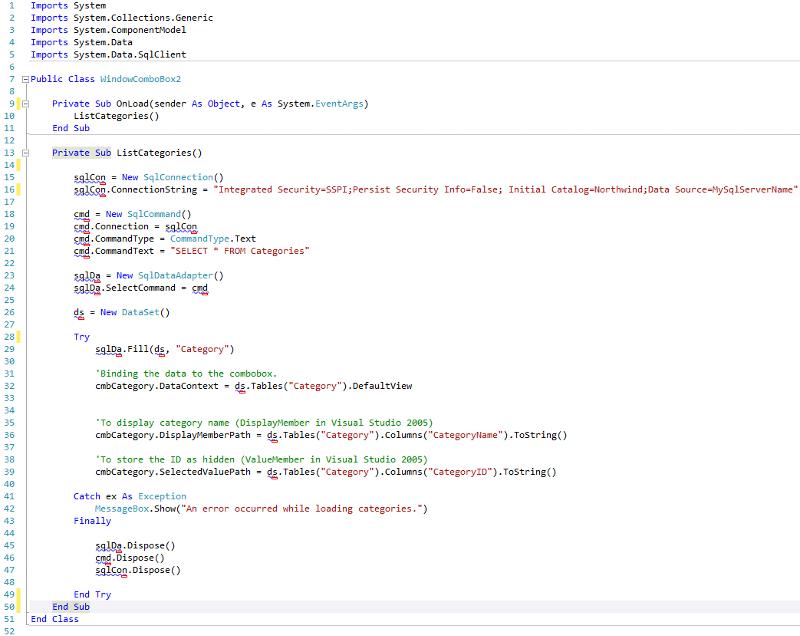Click 'End Class' on line 51

[55, 619]
